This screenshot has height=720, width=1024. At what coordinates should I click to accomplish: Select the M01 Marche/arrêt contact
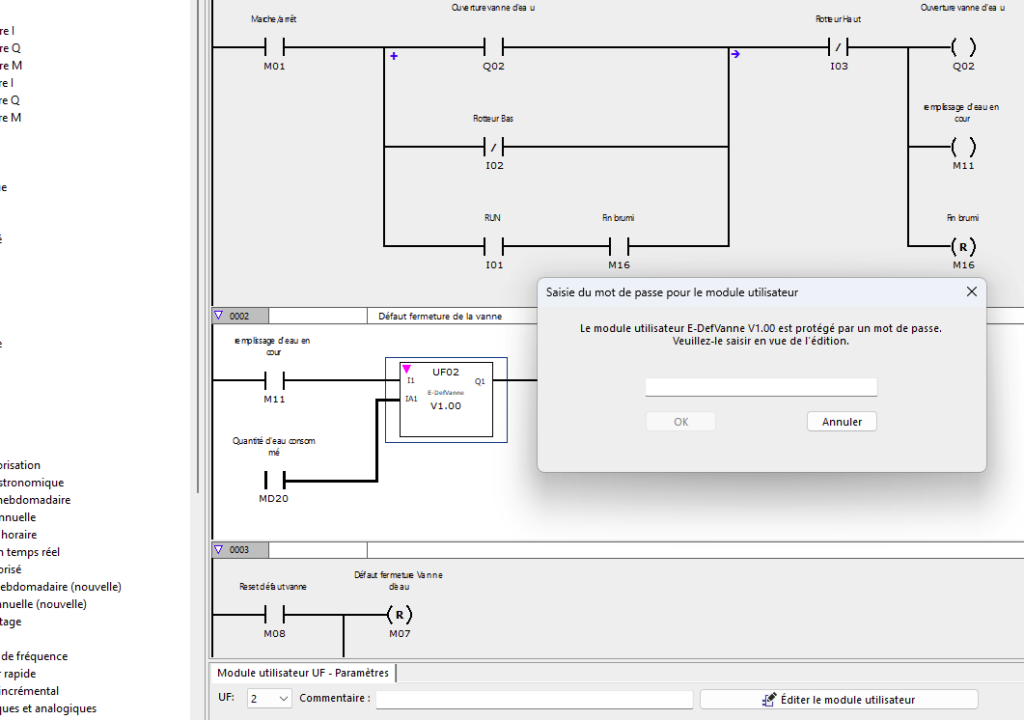point(274,47)
